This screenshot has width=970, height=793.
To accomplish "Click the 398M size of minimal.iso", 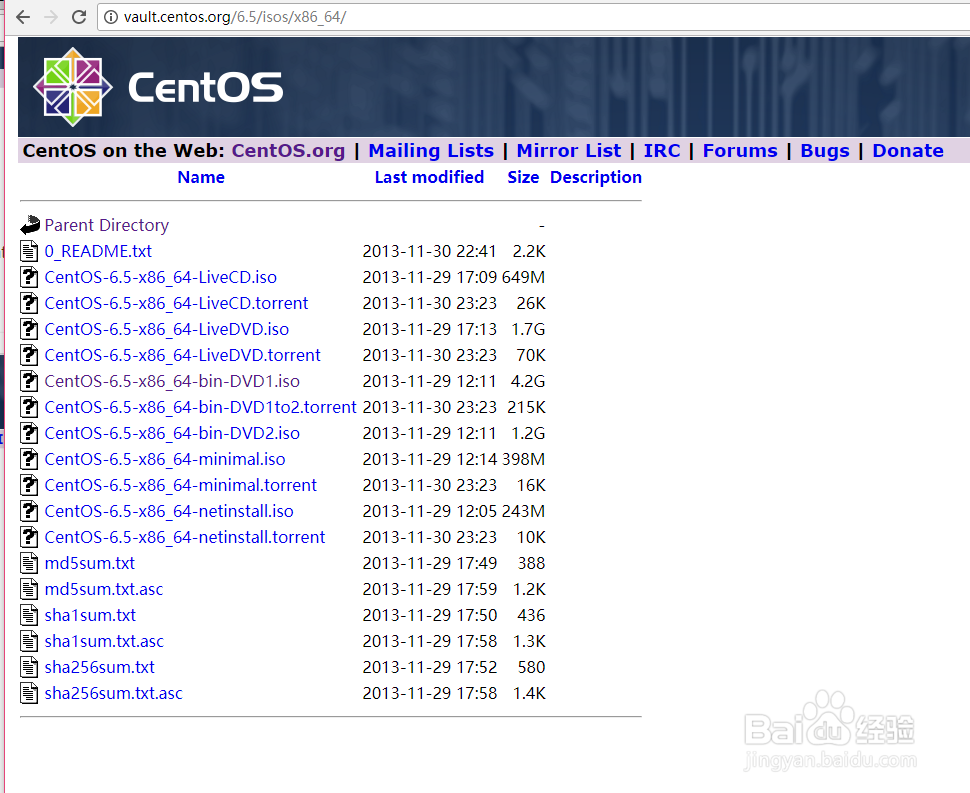I will click(523, 458).
